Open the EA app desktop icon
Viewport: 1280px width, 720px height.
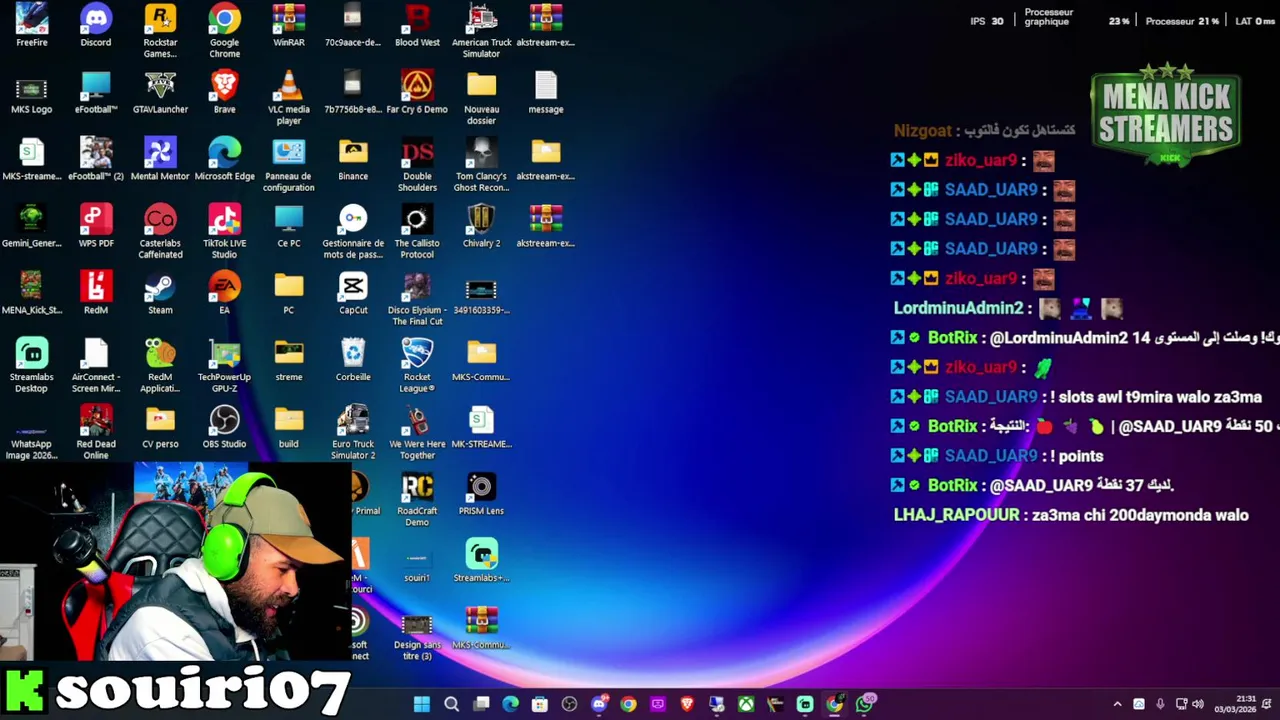click(224, 293)
